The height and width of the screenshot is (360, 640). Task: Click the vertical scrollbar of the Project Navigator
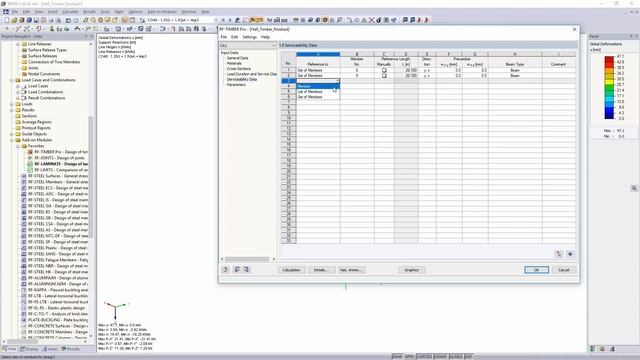[x=91, y=178]
